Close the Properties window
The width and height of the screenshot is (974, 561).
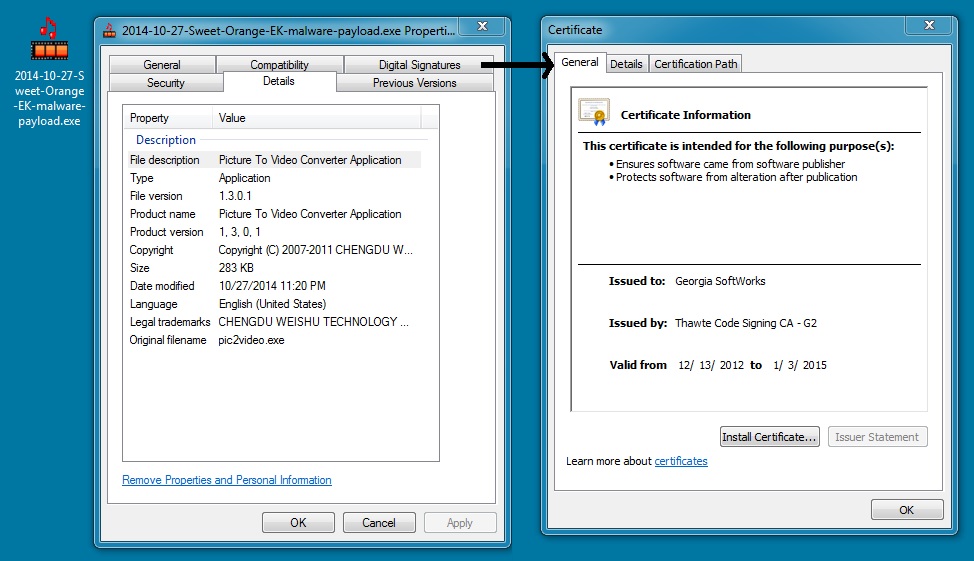coord(482,26)
